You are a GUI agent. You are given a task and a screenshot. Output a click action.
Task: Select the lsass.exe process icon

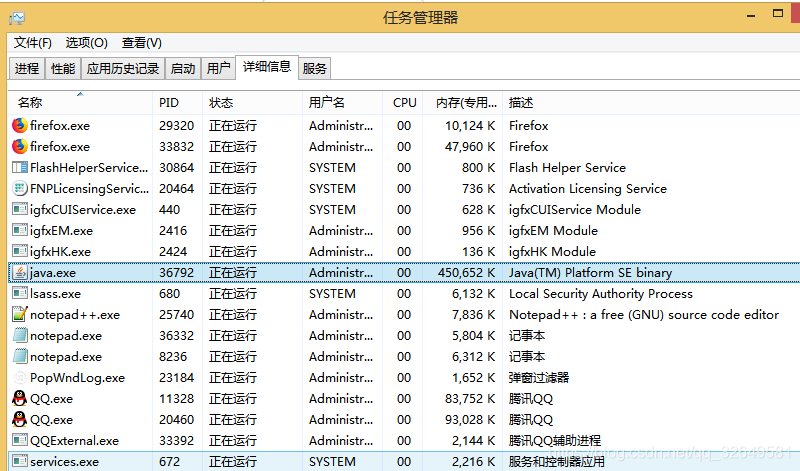point(19,293)
